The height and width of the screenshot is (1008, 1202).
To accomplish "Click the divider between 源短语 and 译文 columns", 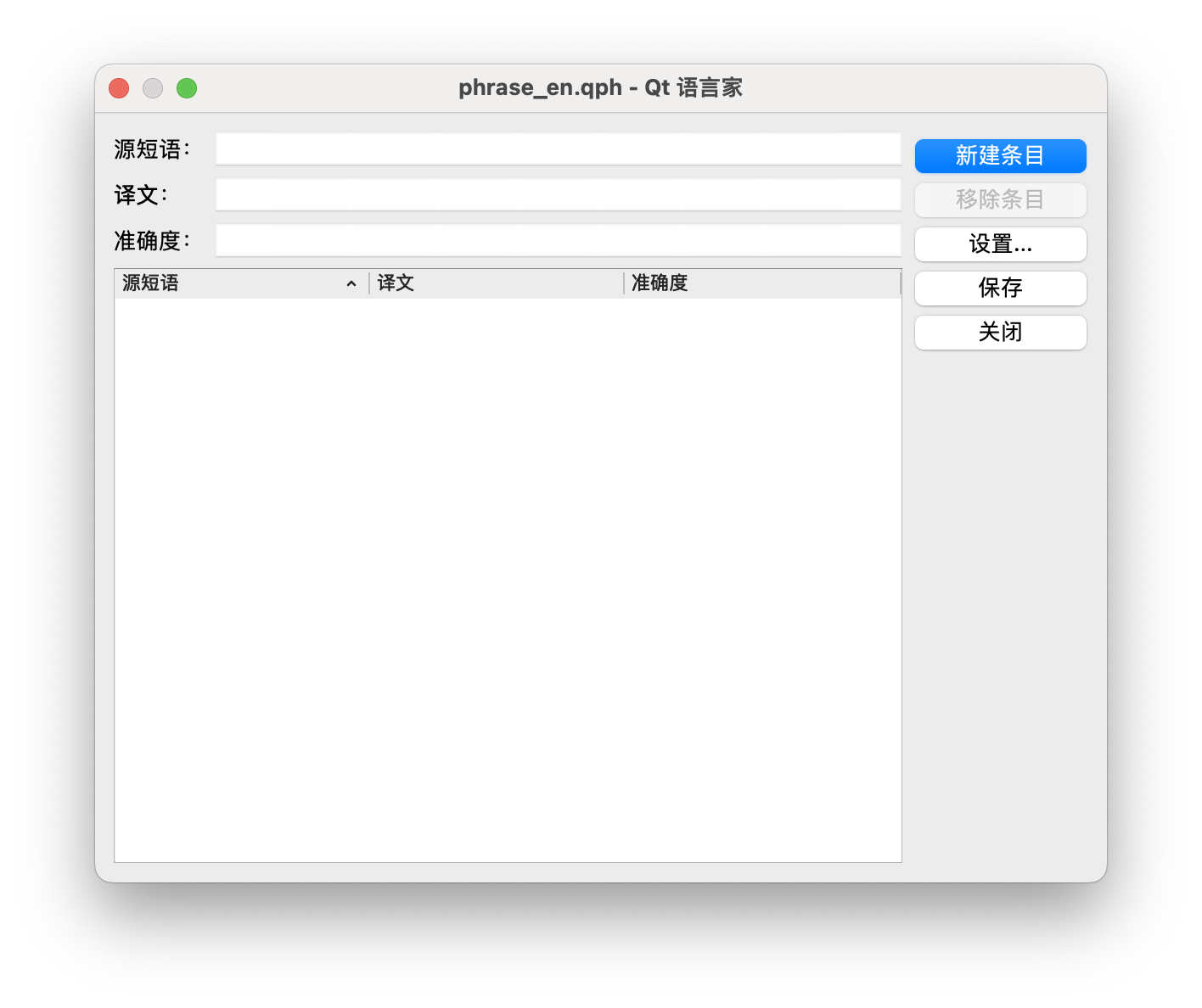I will [368, 283].
